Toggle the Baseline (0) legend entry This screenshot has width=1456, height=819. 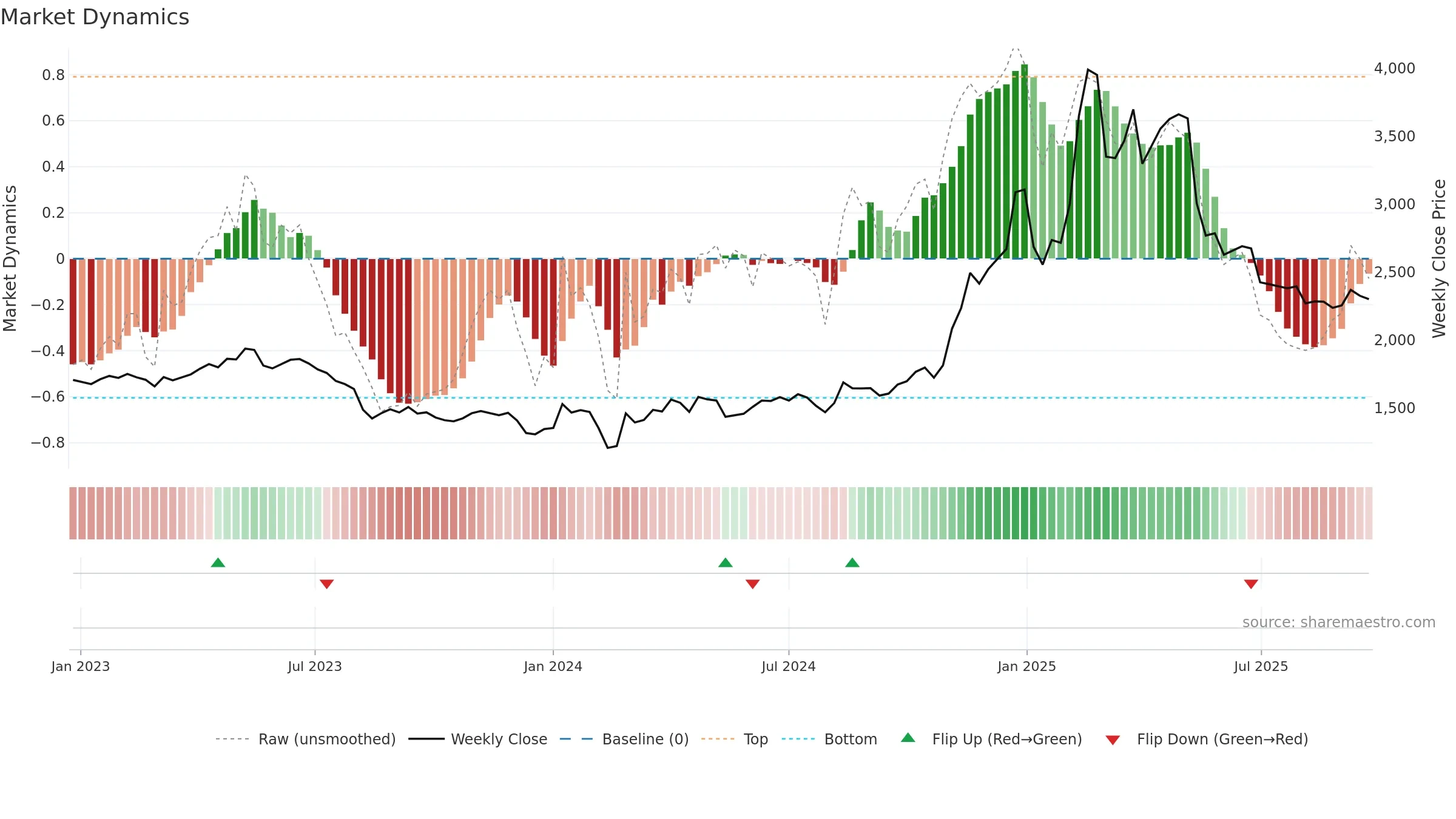[624, 739]
